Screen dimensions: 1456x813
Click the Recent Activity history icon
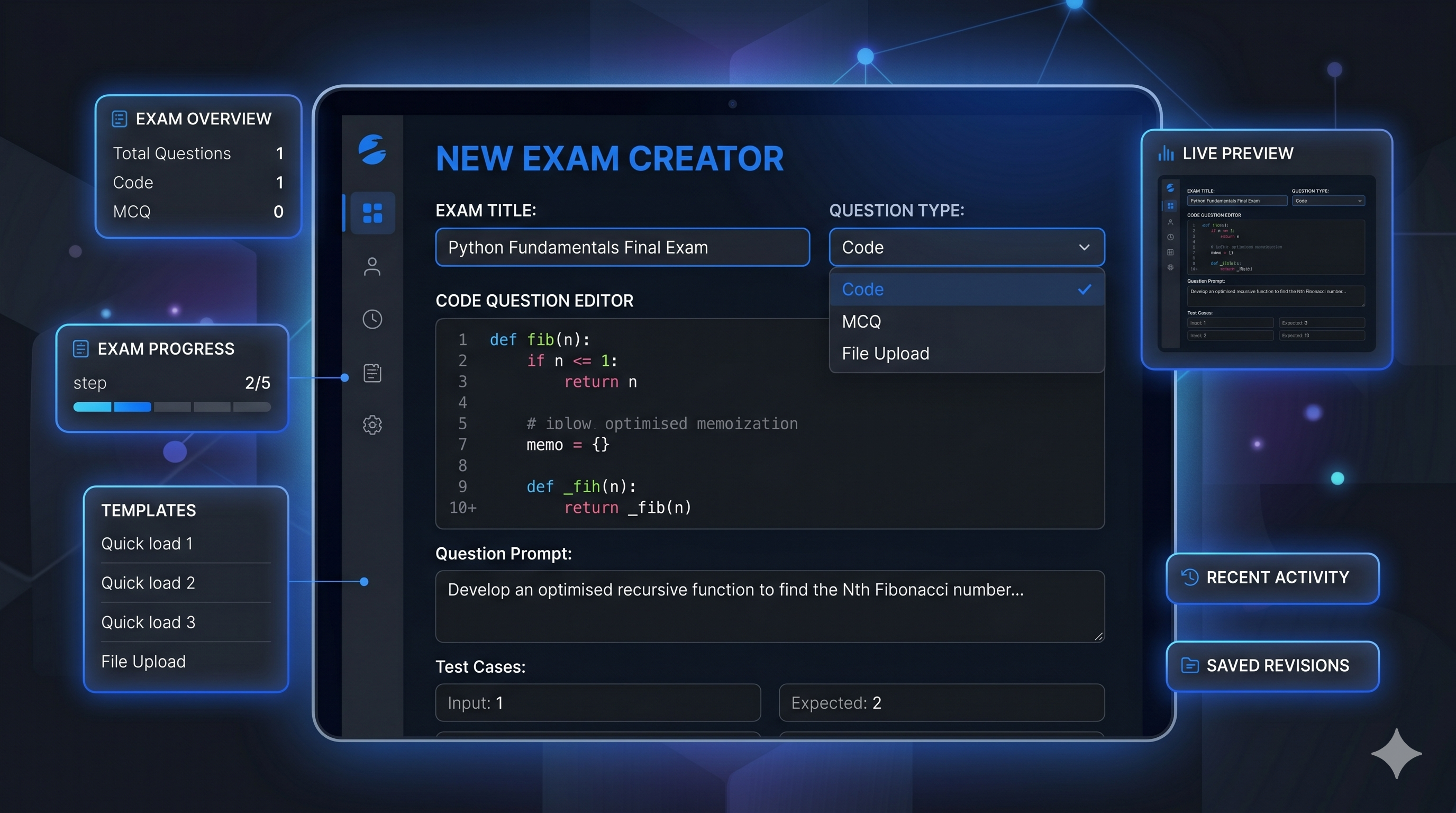1189,577
